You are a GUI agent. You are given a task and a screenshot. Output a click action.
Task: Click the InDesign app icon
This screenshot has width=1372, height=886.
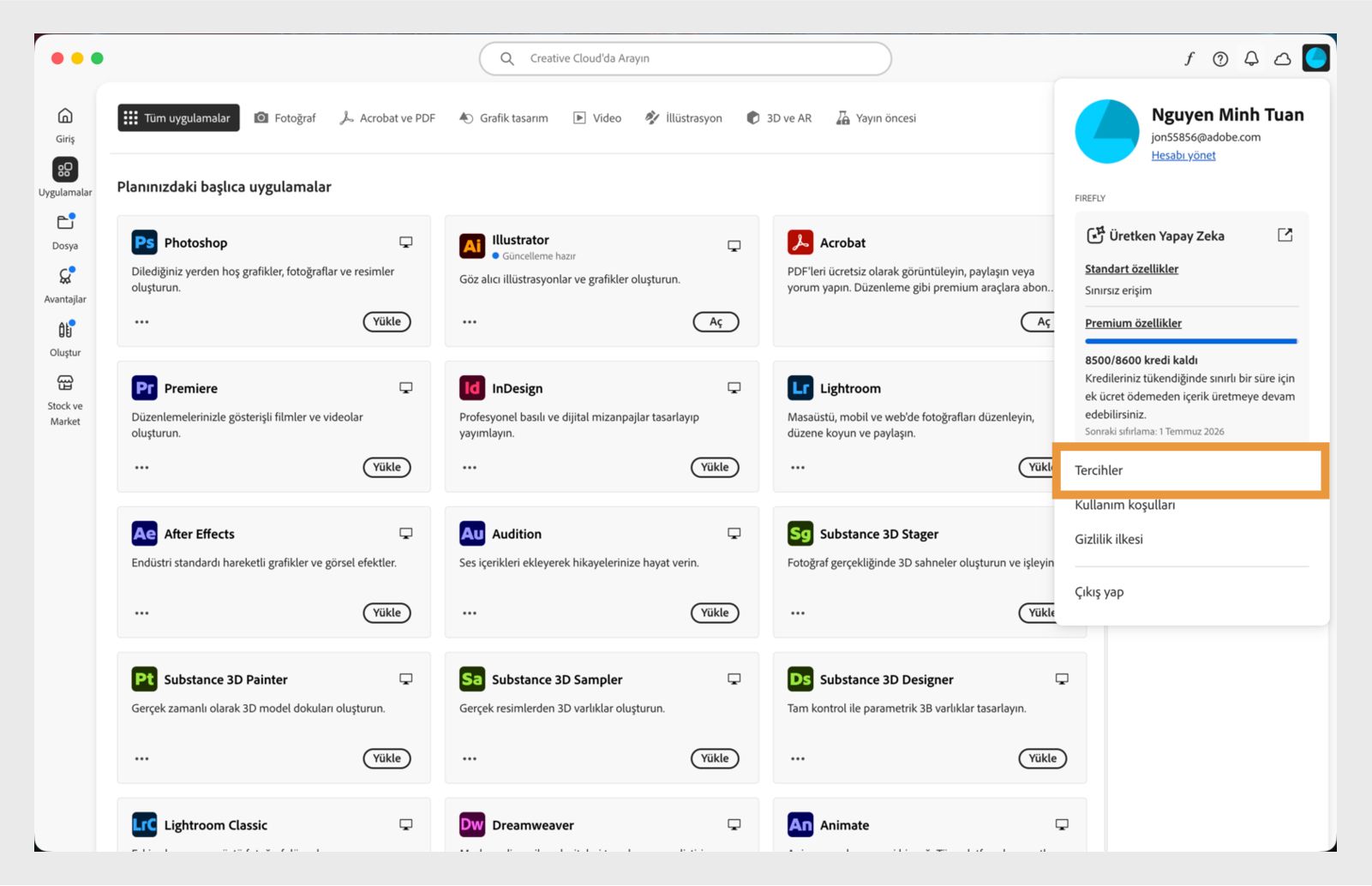(472, 388)
